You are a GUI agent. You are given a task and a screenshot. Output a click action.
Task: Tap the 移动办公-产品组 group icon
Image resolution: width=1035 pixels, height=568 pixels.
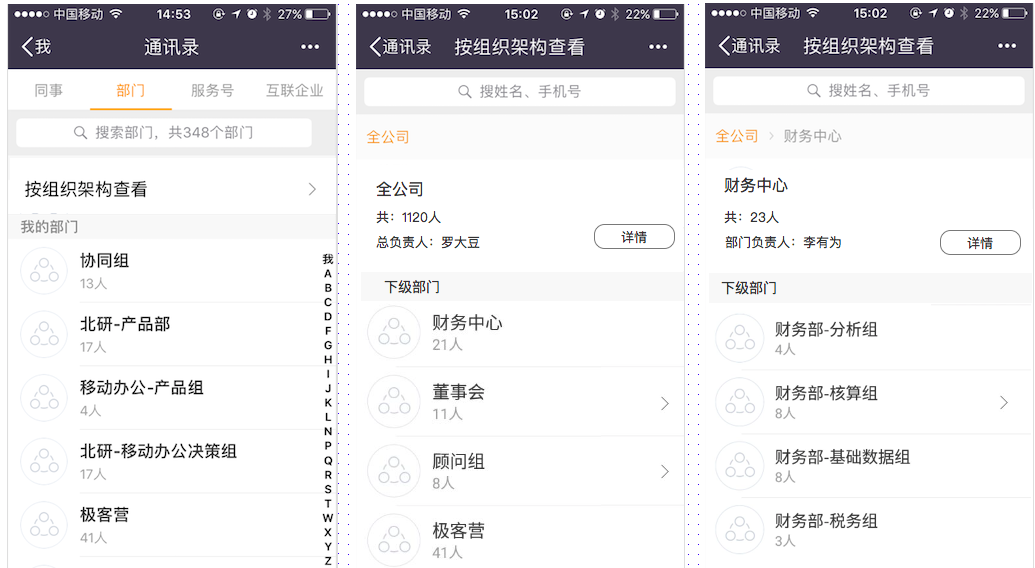(44, 398)
